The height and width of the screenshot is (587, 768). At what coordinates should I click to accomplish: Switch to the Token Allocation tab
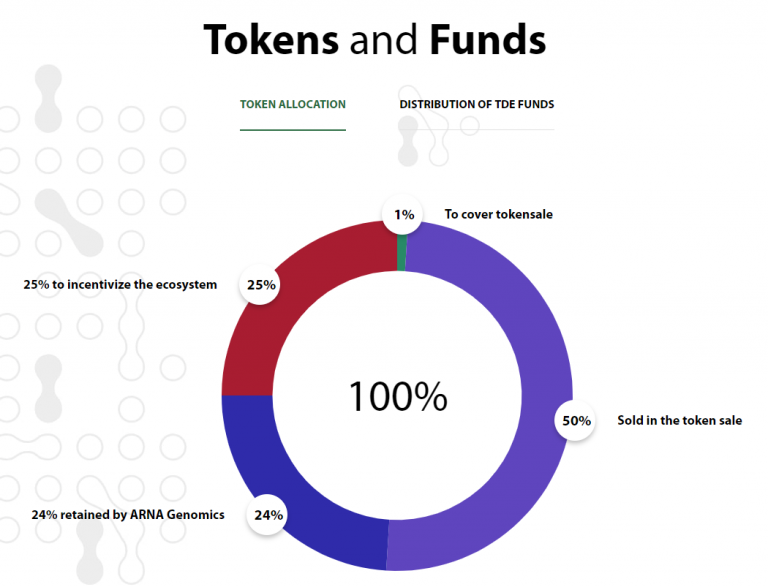[292, 104]
